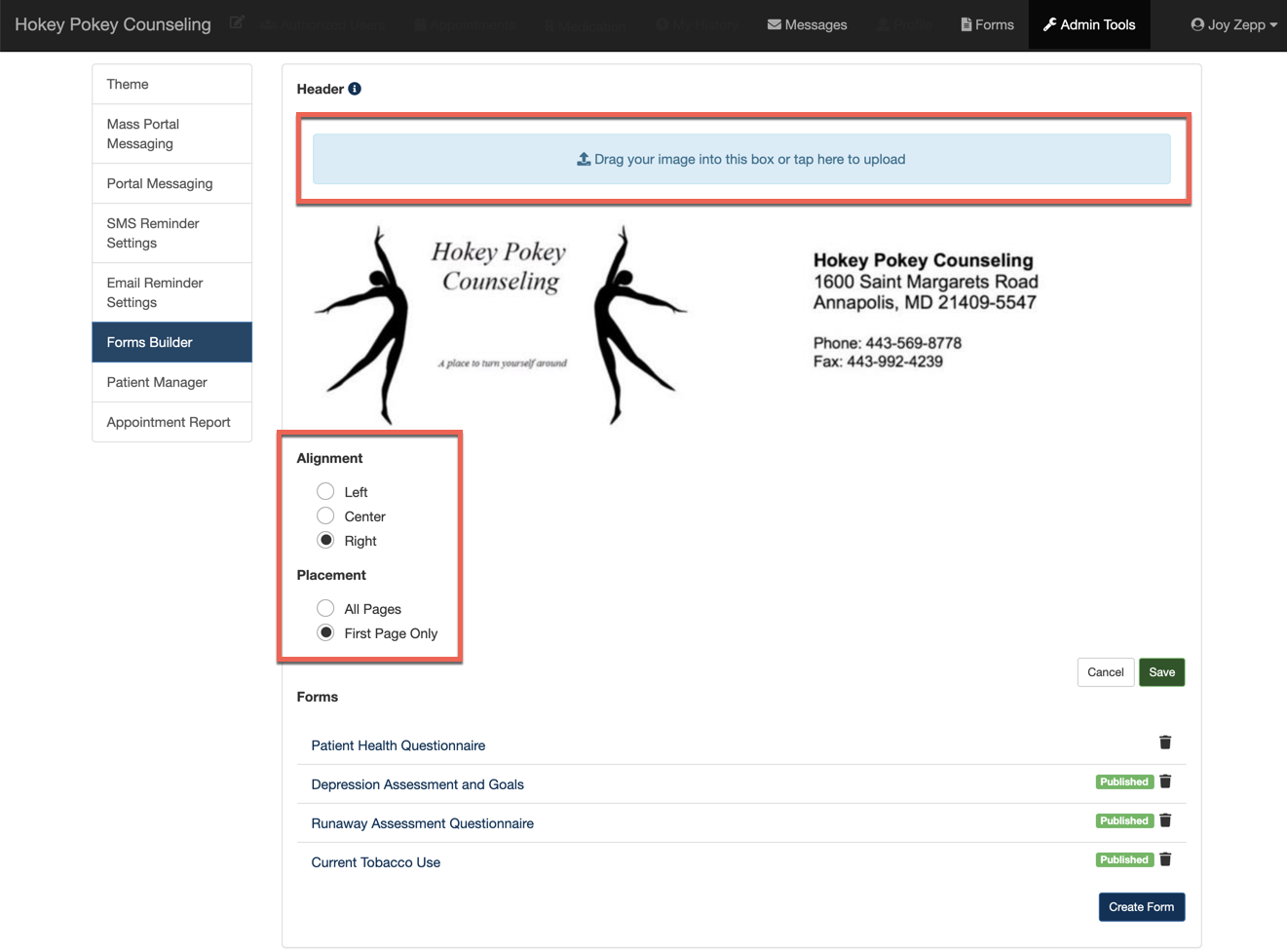Go to Forms in the top navbar
This screenshot has width=1287, height=952.
tap(987, 24)
